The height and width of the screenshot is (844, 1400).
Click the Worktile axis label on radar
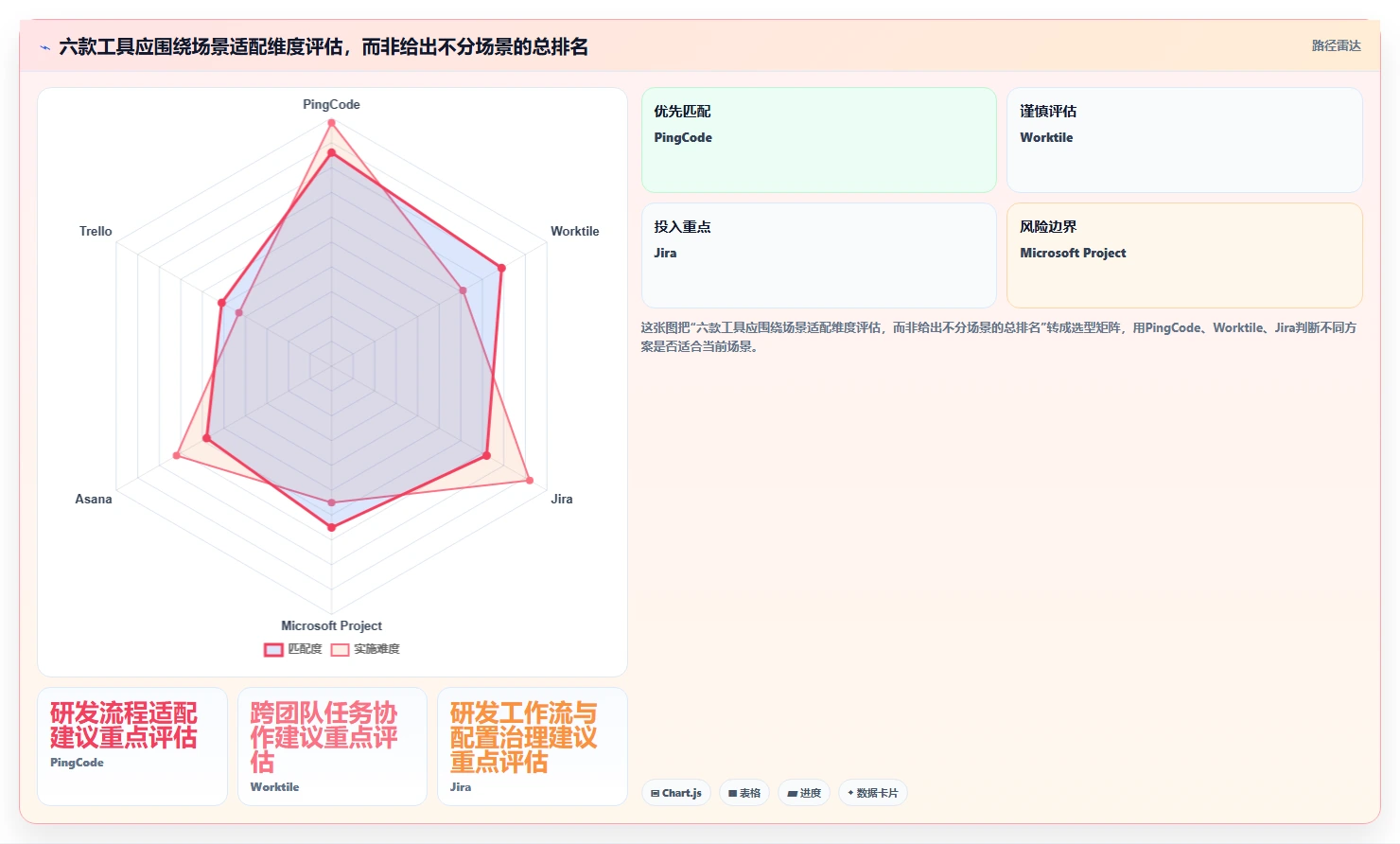(x=575, y=231)
